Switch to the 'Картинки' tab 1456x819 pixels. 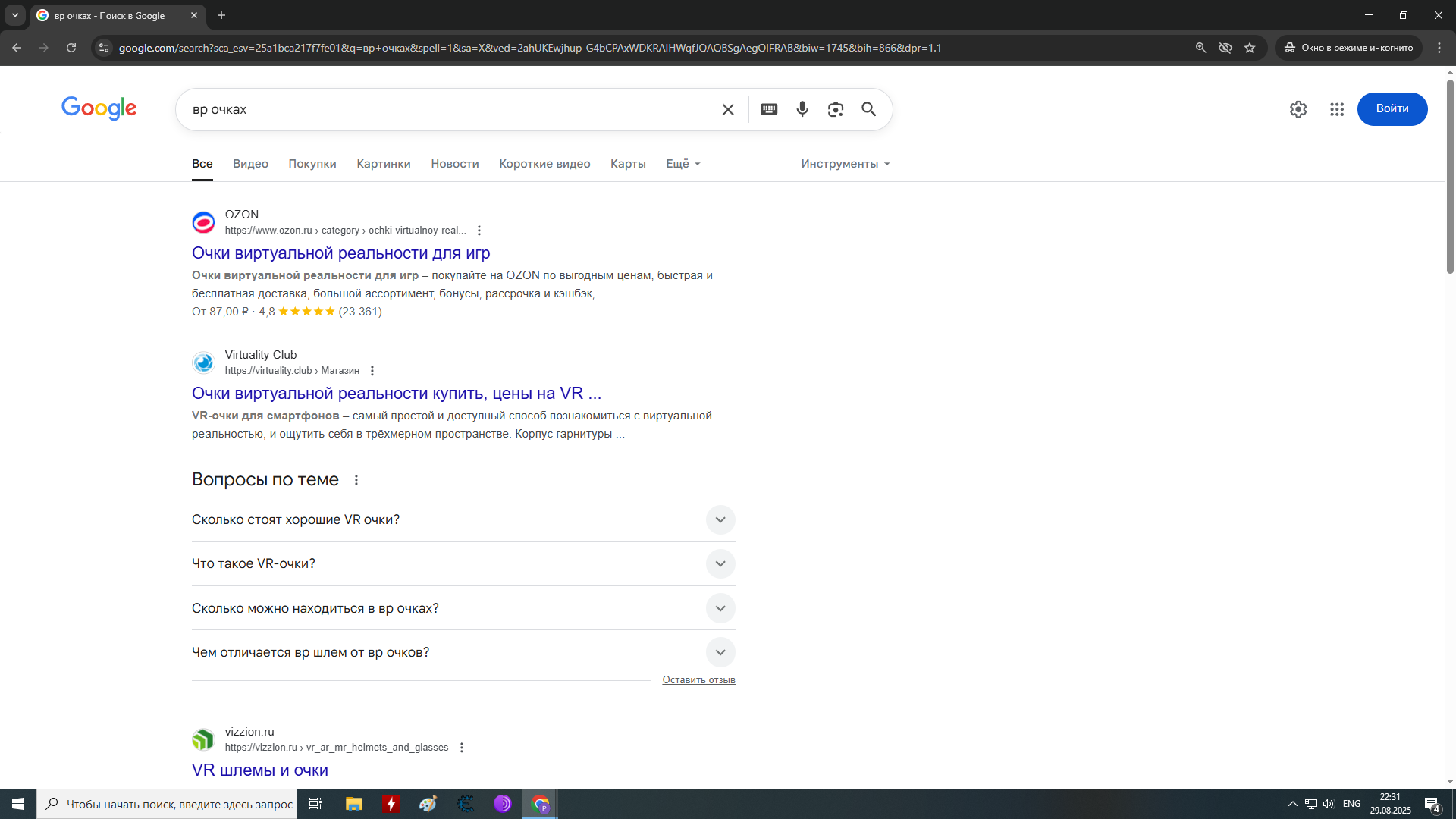pyautogui.click(x=383, y=164)
